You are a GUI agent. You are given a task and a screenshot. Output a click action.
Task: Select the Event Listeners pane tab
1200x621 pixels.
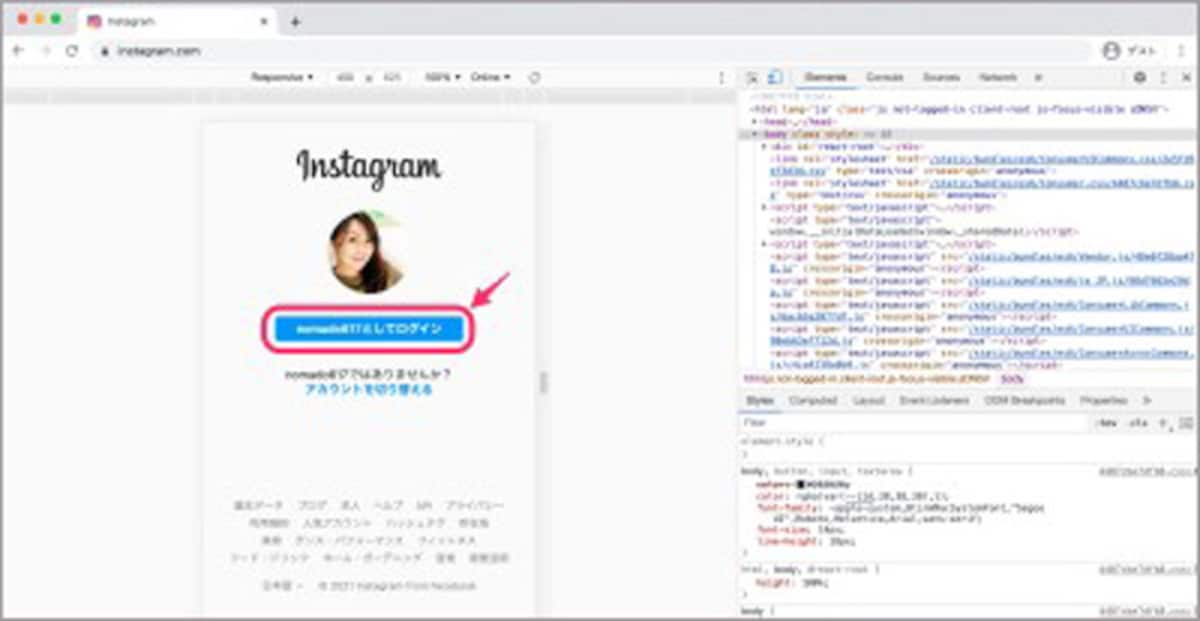click(x=933, y=400)
